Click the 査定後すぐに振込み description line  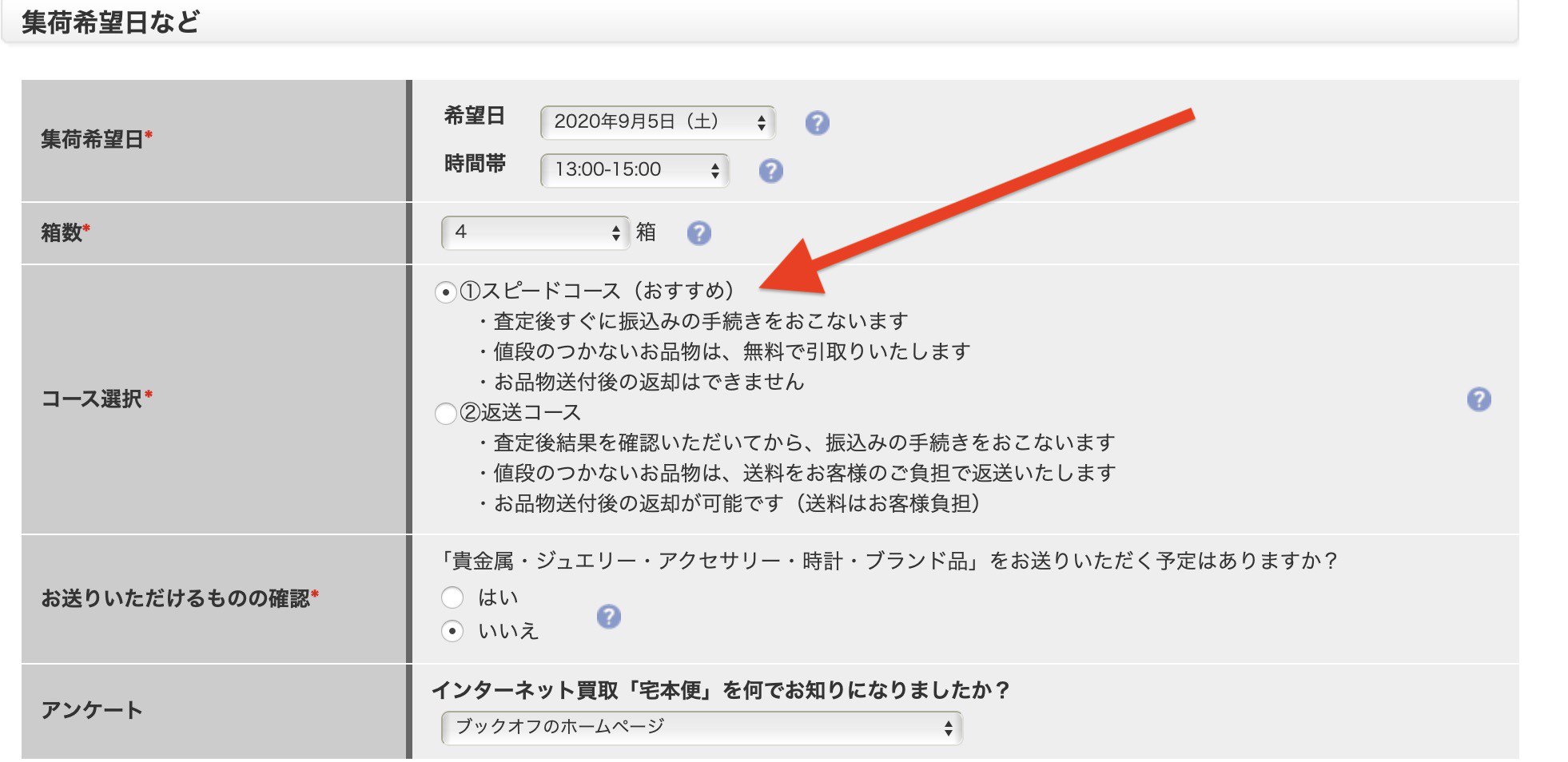(x=700, y=321)
